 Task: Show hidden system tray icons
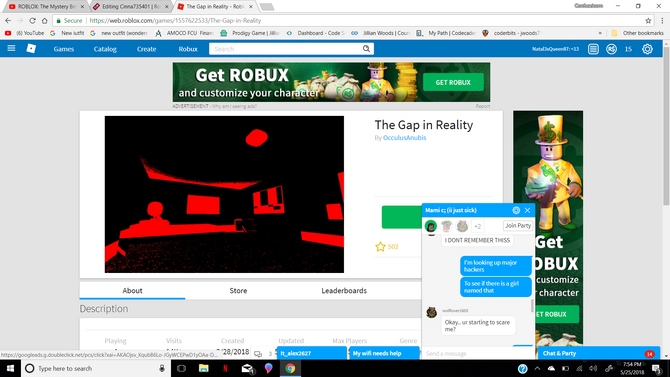coord(537,368)
